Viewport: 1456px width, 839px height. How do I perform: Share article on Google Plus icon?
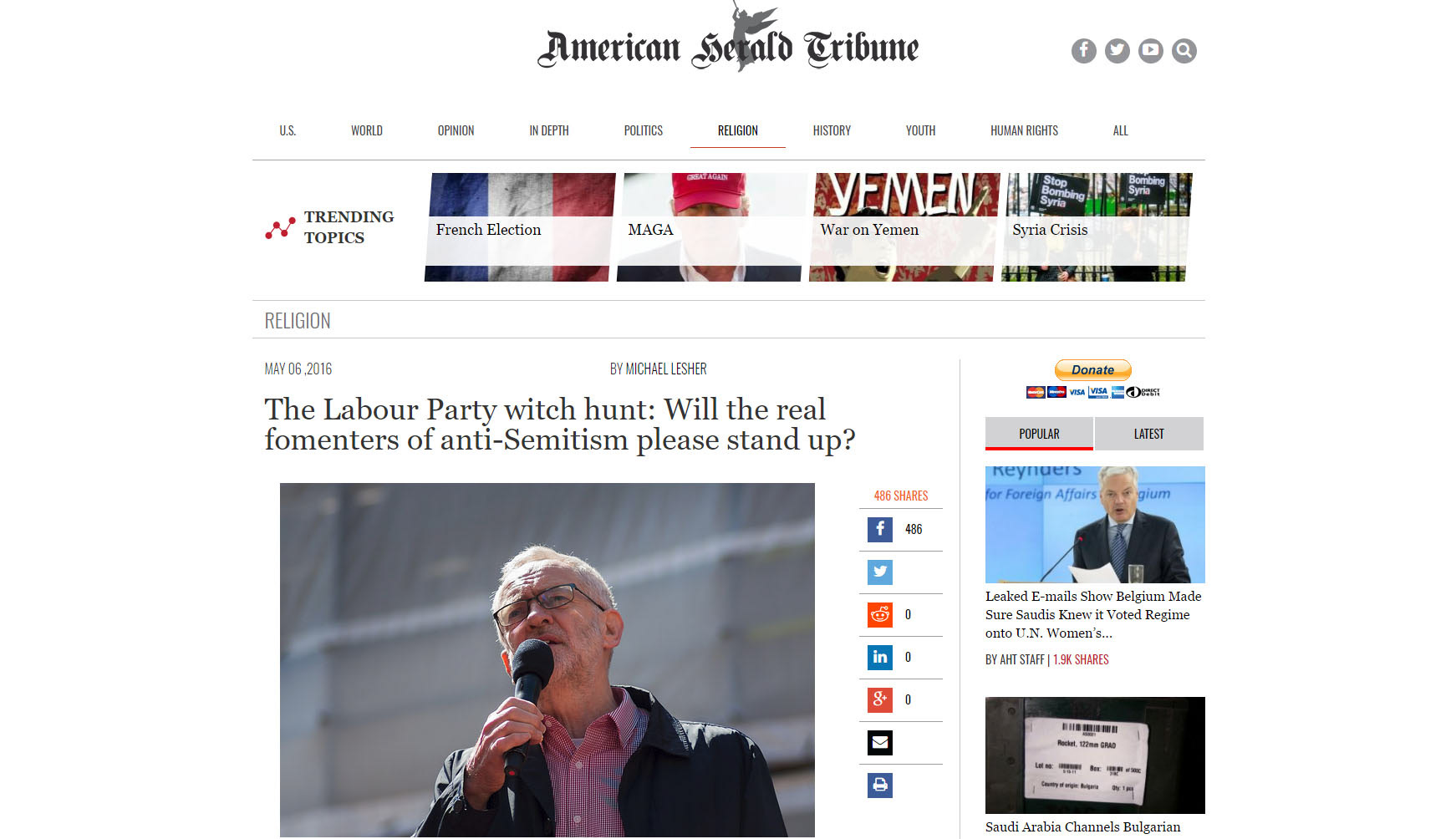click(880, 700)
